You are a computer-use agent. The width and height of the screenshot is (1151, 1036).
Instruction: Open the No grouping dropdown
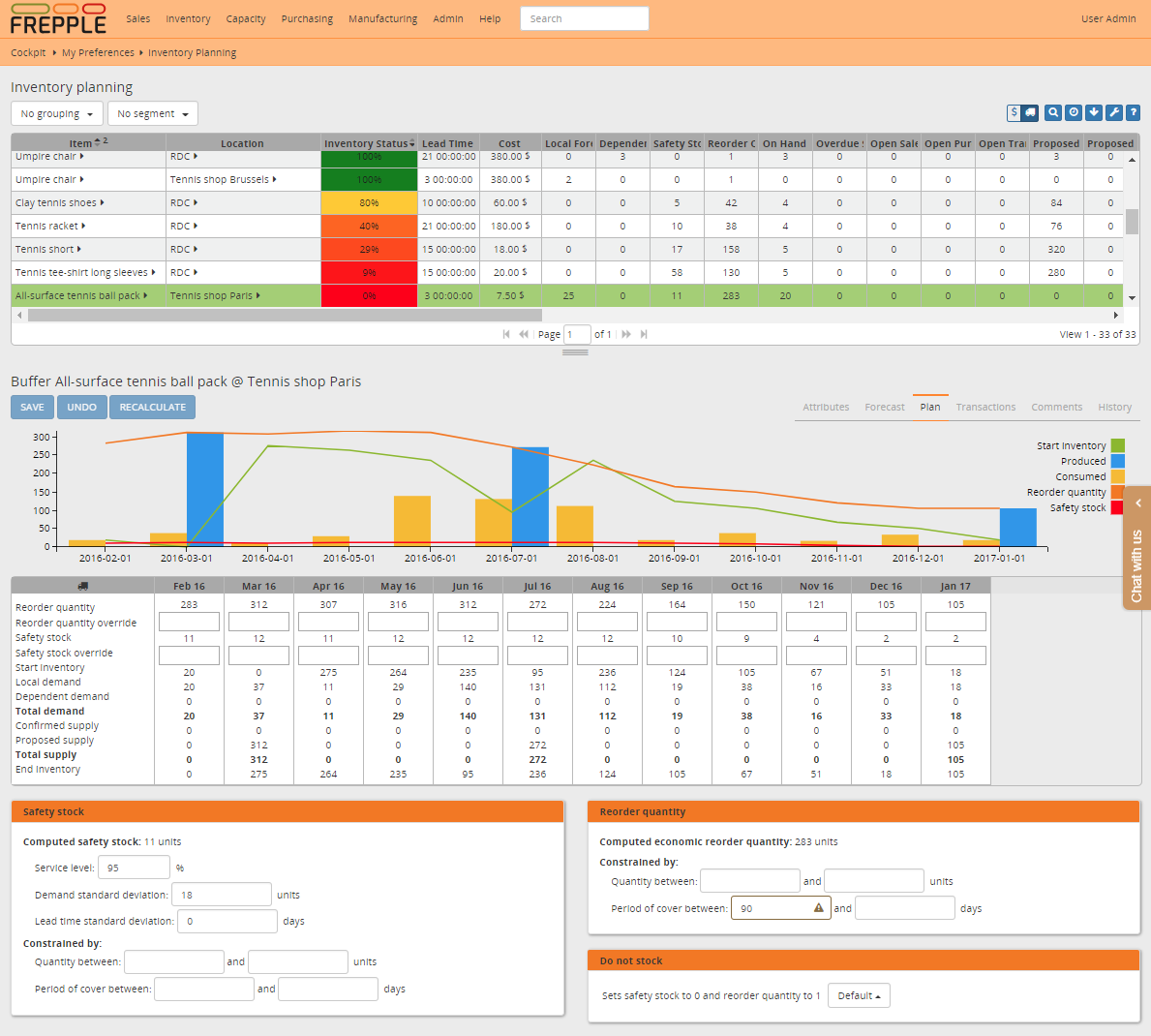(57, 114)
